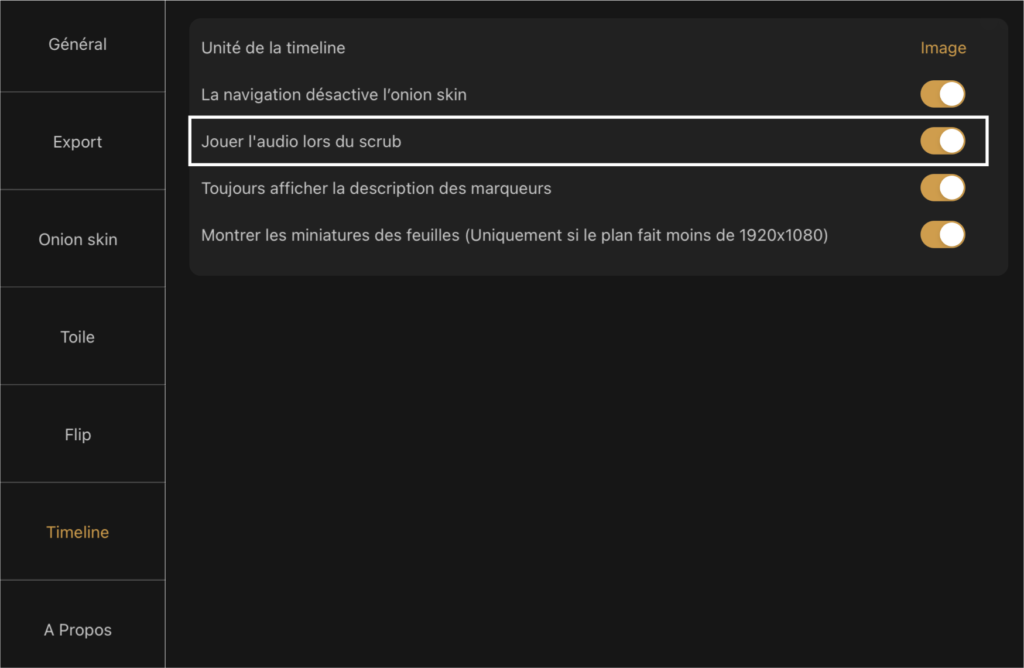Toggle always show marker descriptions switch
The height and width of the screenshot is (668, 1024).
click(x=942, y=188)
